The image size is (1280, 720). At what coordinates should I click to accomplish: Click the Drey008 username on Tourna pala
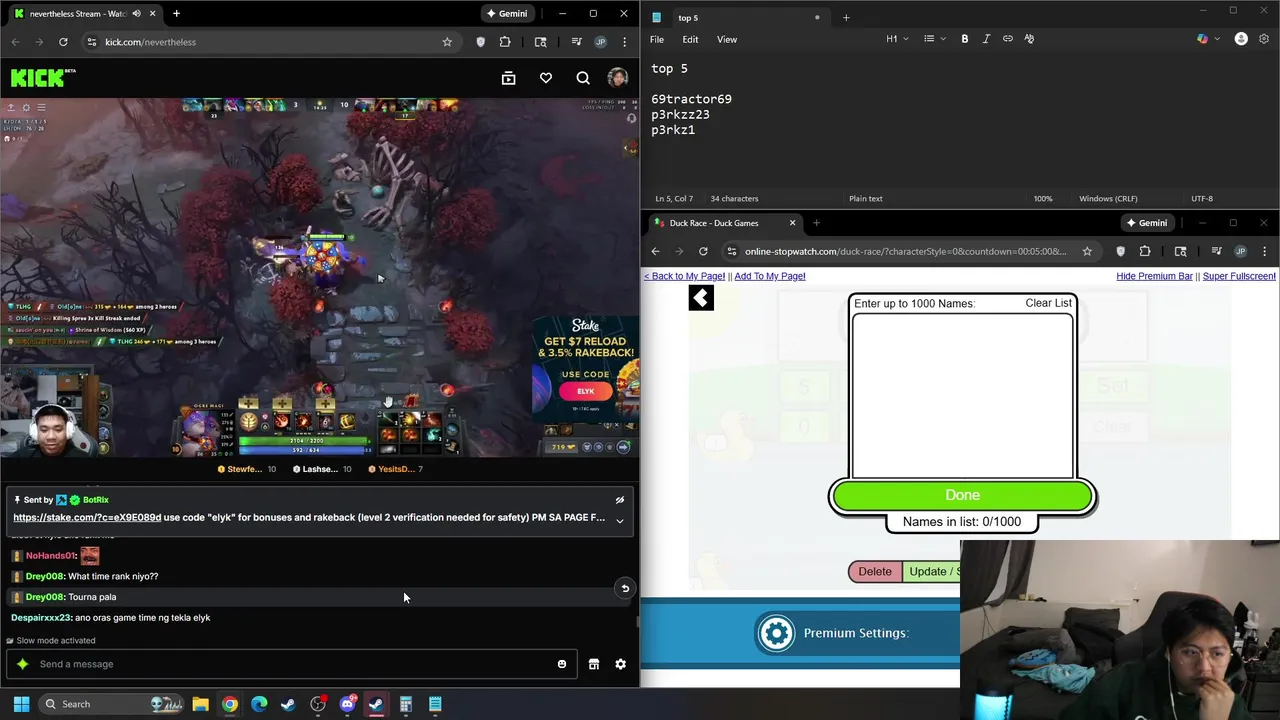point(45,597)
